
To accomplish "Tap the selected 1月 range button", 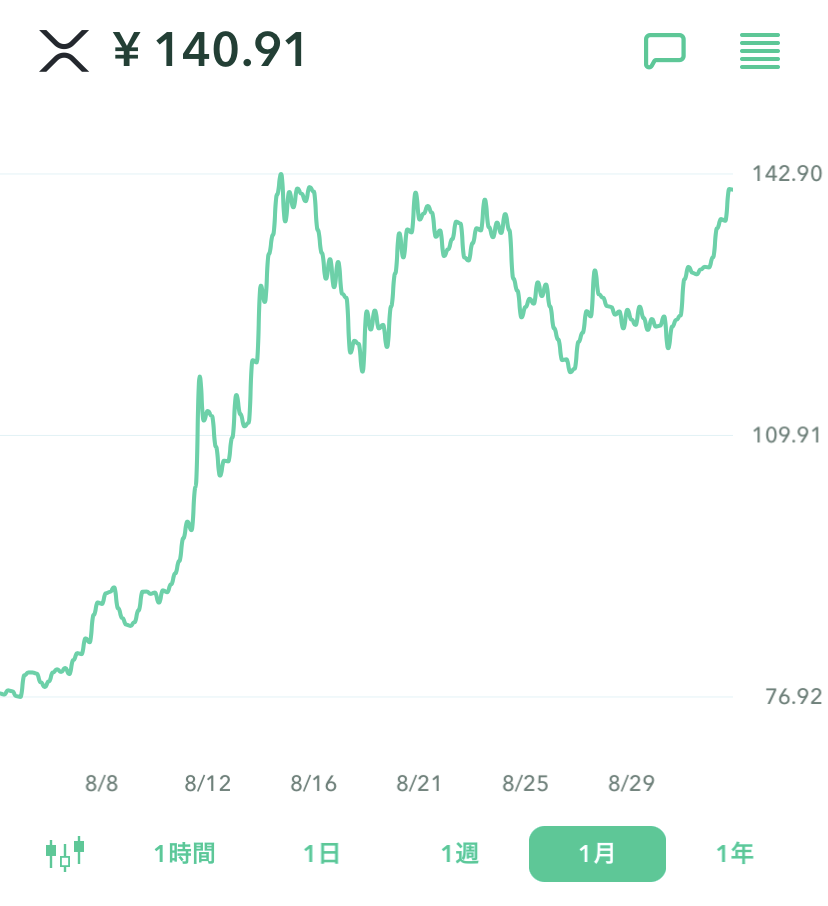I will [597, 853].
